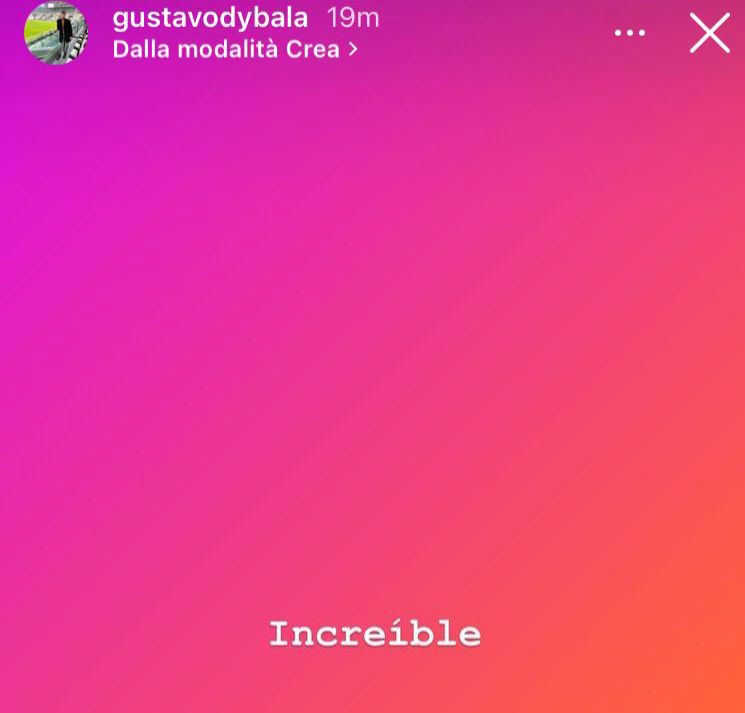This screenshot has height=713, width=745.
Task: Click the gustavodybala username
Action: pos(210,19)
